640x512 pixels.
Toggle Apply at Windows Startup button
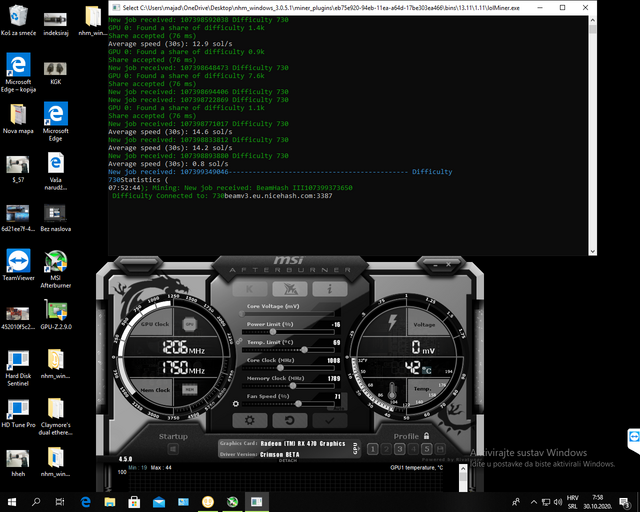click(173, 449)
